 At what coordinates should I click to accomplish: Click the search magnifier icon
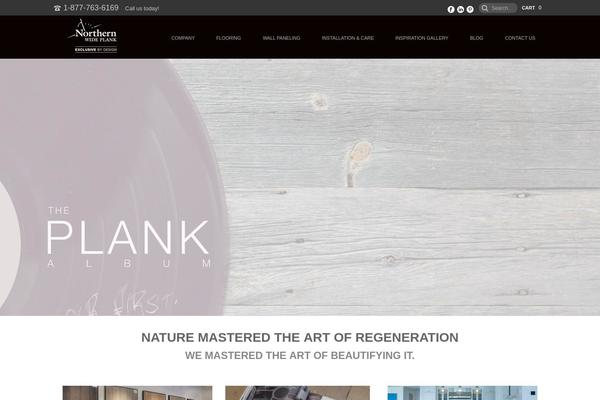coord(484,8)
